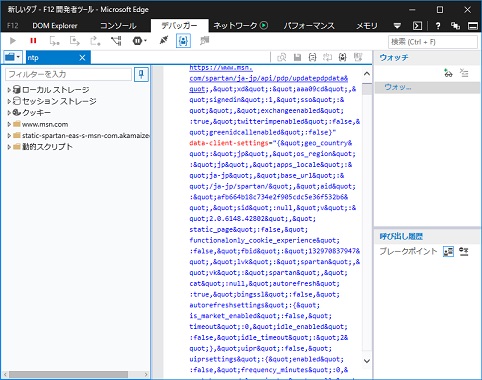Open the more tools overflow dropdown arrow
482x380 pixels.
(397, 26)
